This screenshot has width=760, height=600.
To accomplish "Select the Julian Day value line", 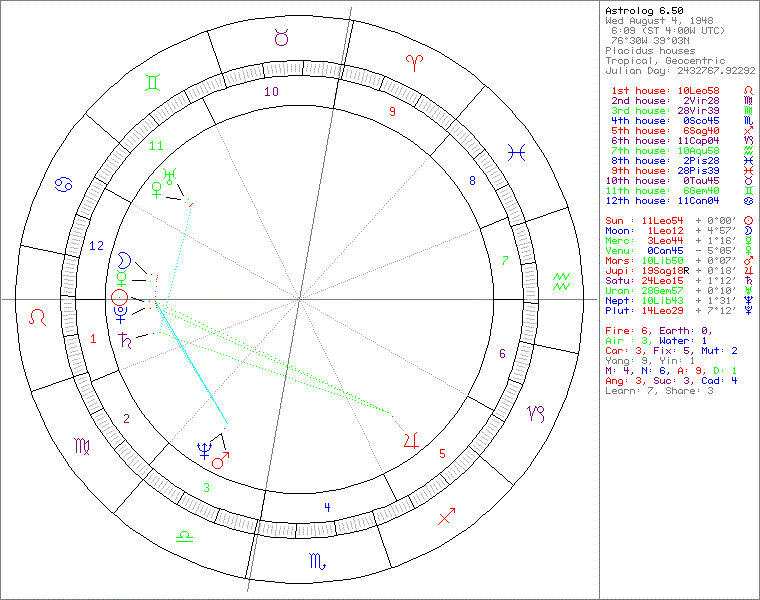I will click(680, 71).
